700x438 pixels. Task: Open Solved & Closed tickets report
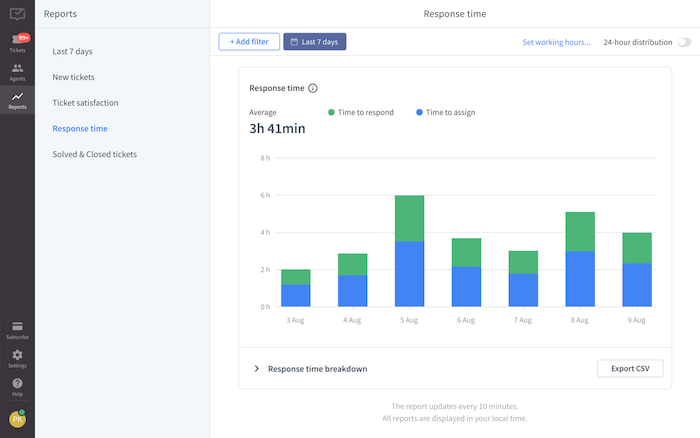[95, 154]
